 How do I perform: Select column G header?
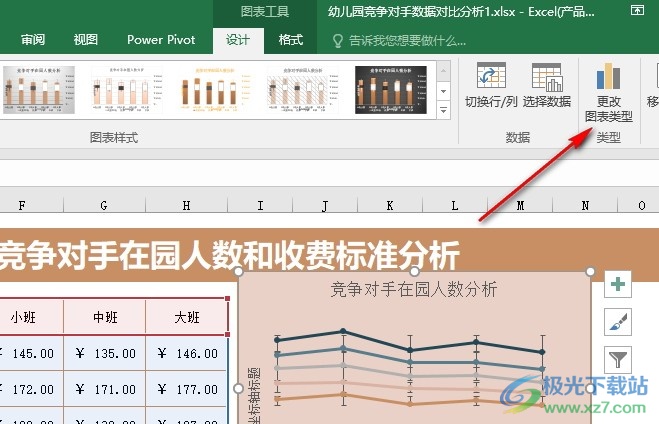[x=104, y=205]
